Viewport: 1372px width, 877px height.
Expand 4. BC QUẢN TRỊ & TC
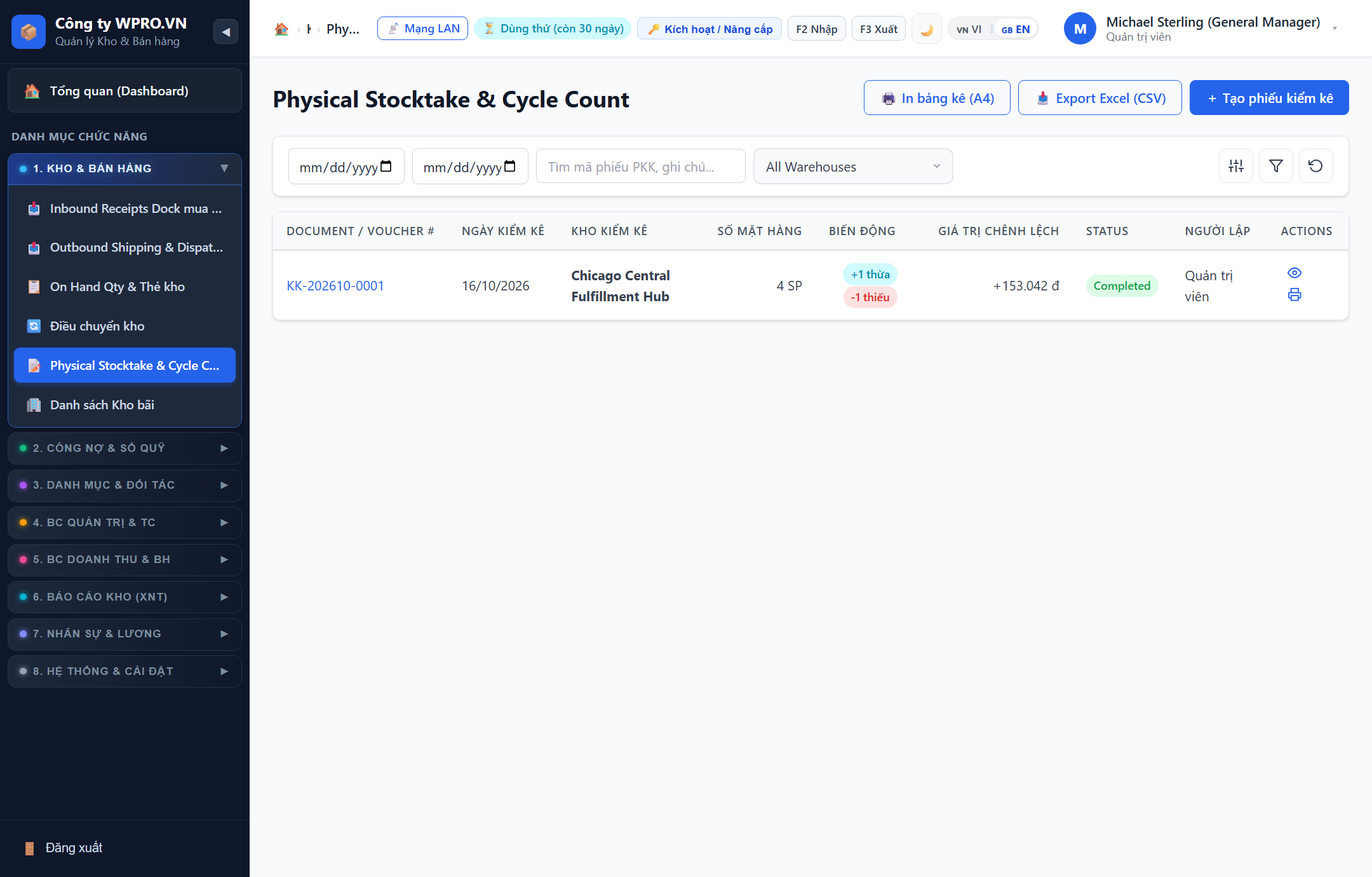point(124,522)
